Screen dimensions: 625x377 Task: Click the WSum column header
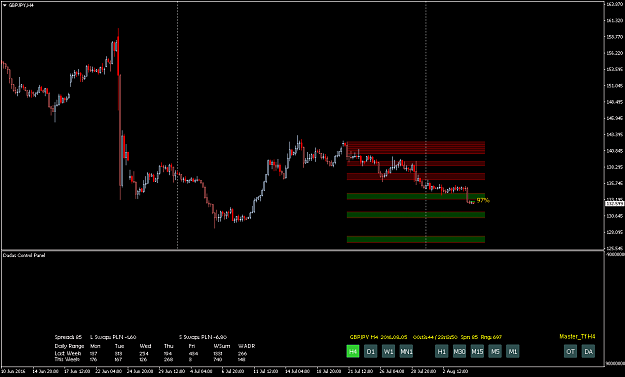[222, 346]
